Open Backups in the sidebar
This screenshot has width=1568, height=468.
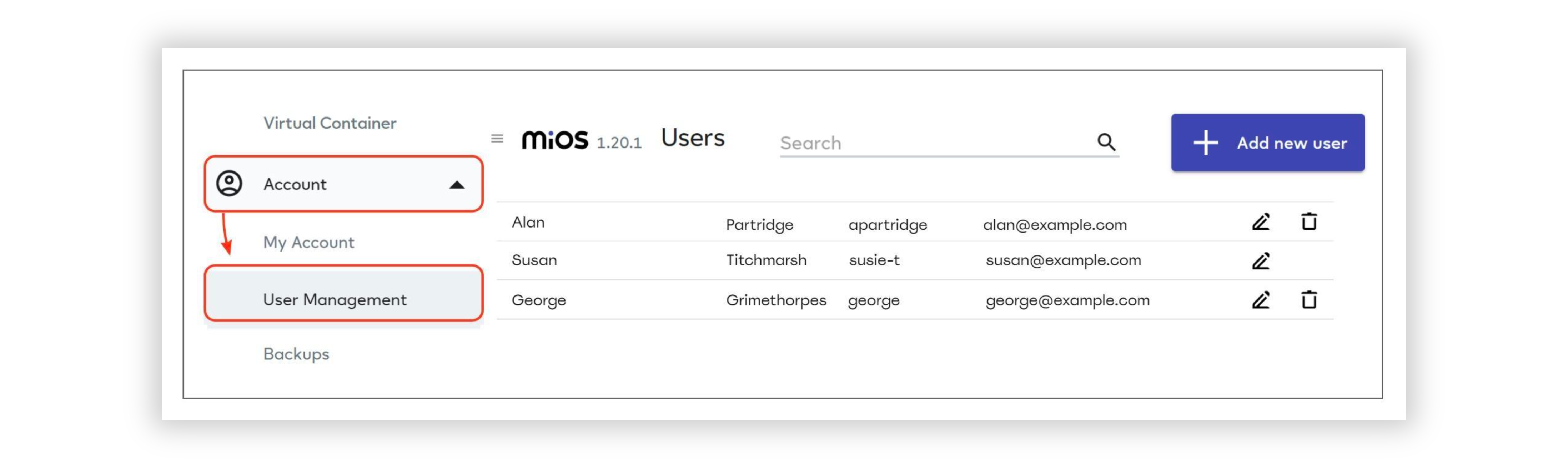click(x=296, y=354)
